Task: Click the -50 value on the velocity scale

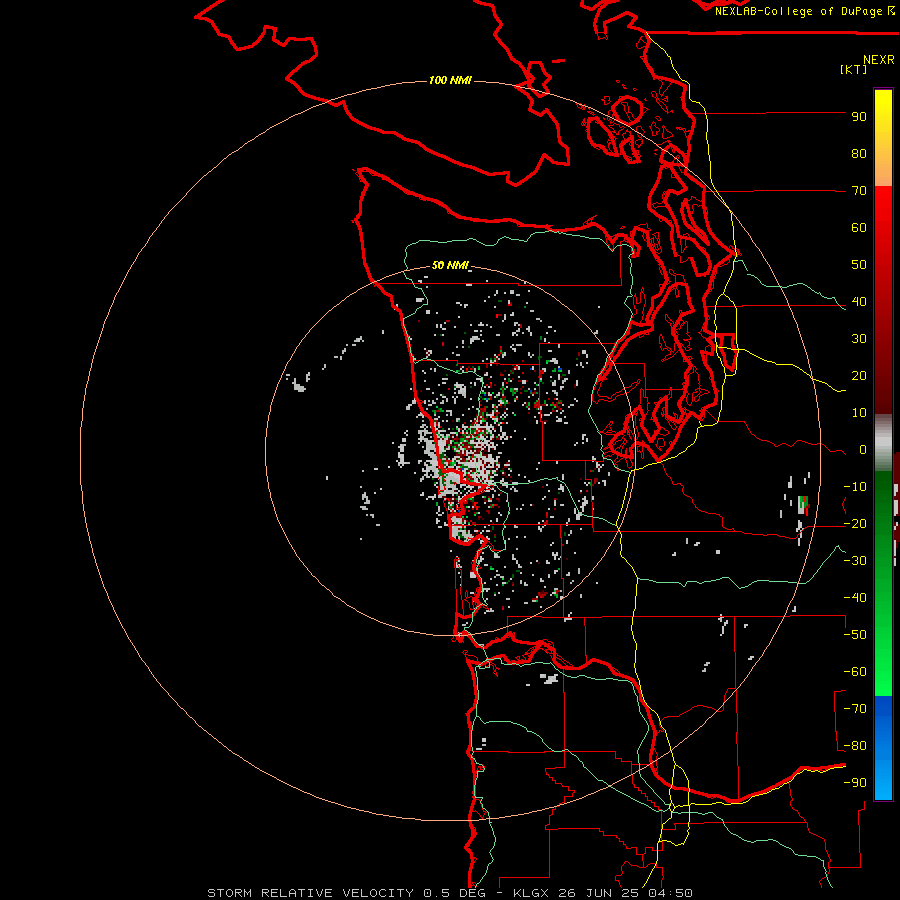Action: pos(855,635)
